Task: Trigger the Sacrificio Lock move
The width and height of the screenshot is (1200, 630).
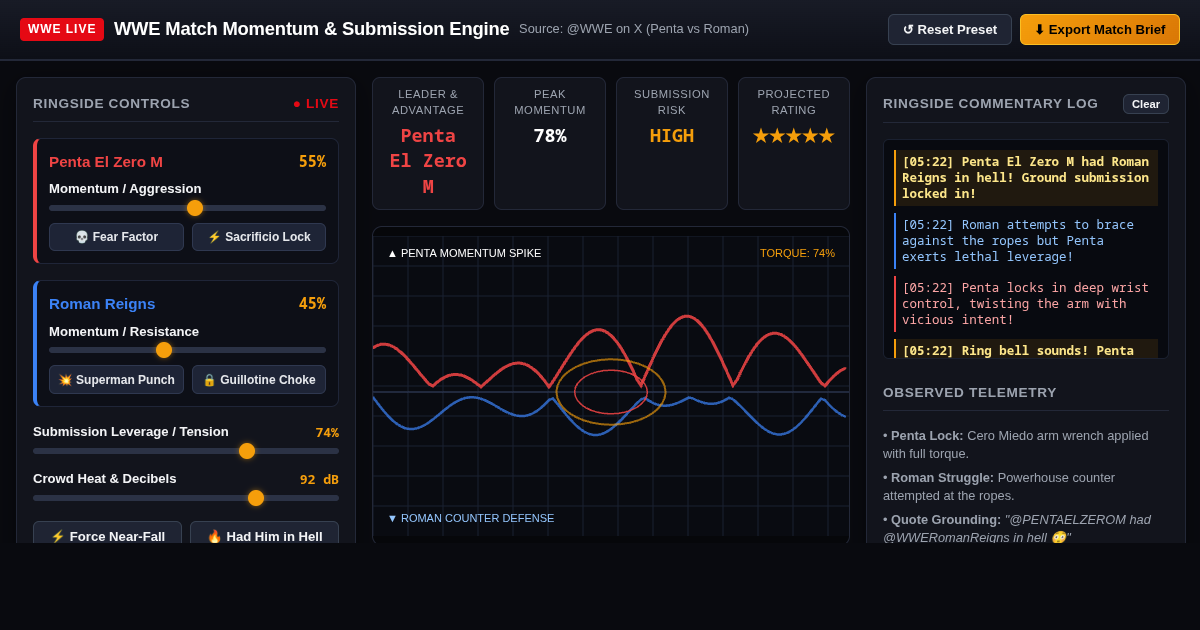Action: pos(259,237)
